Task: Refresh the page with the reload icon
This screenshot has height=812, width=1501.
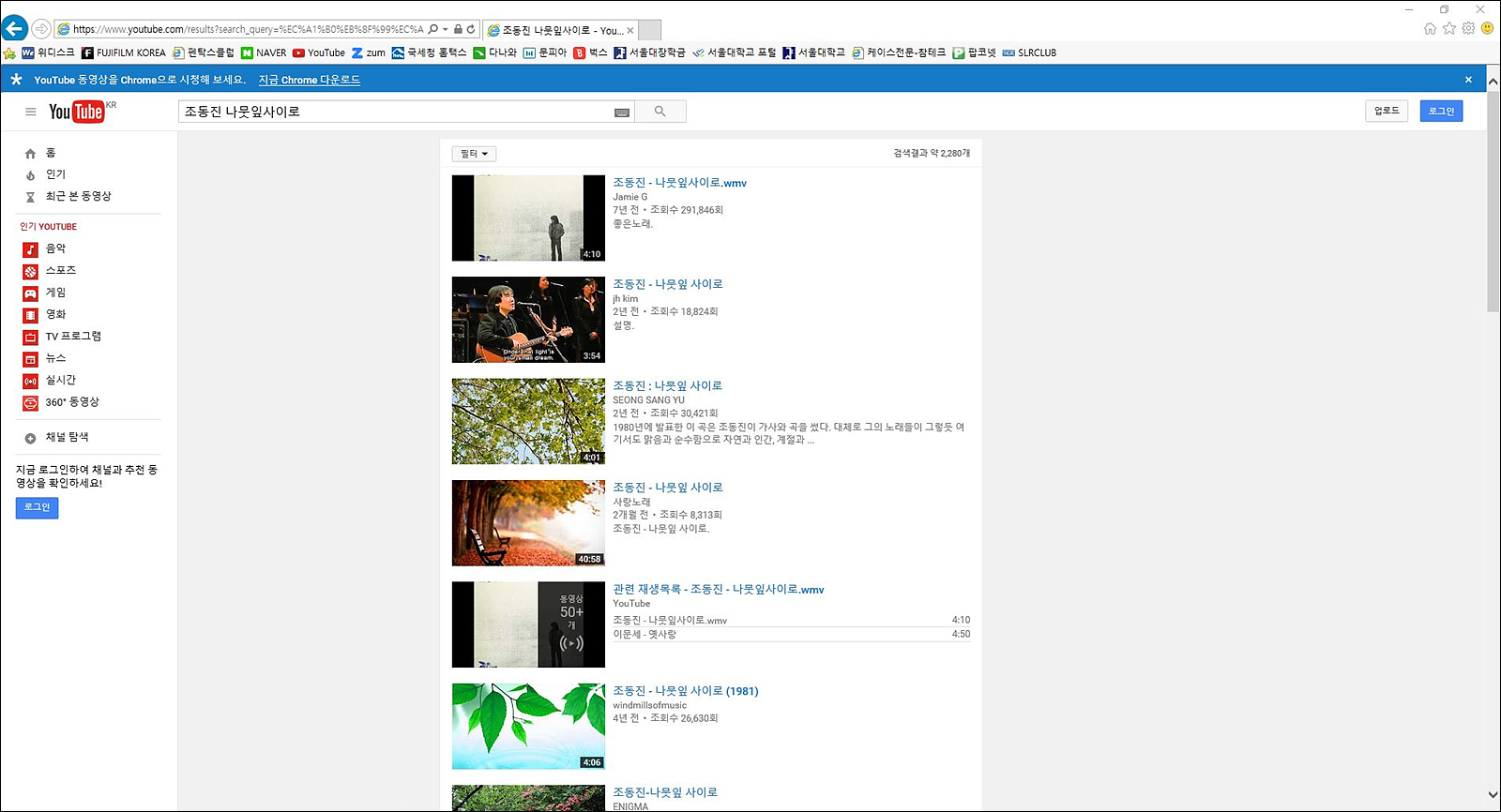Action: [x=471, y=29]
